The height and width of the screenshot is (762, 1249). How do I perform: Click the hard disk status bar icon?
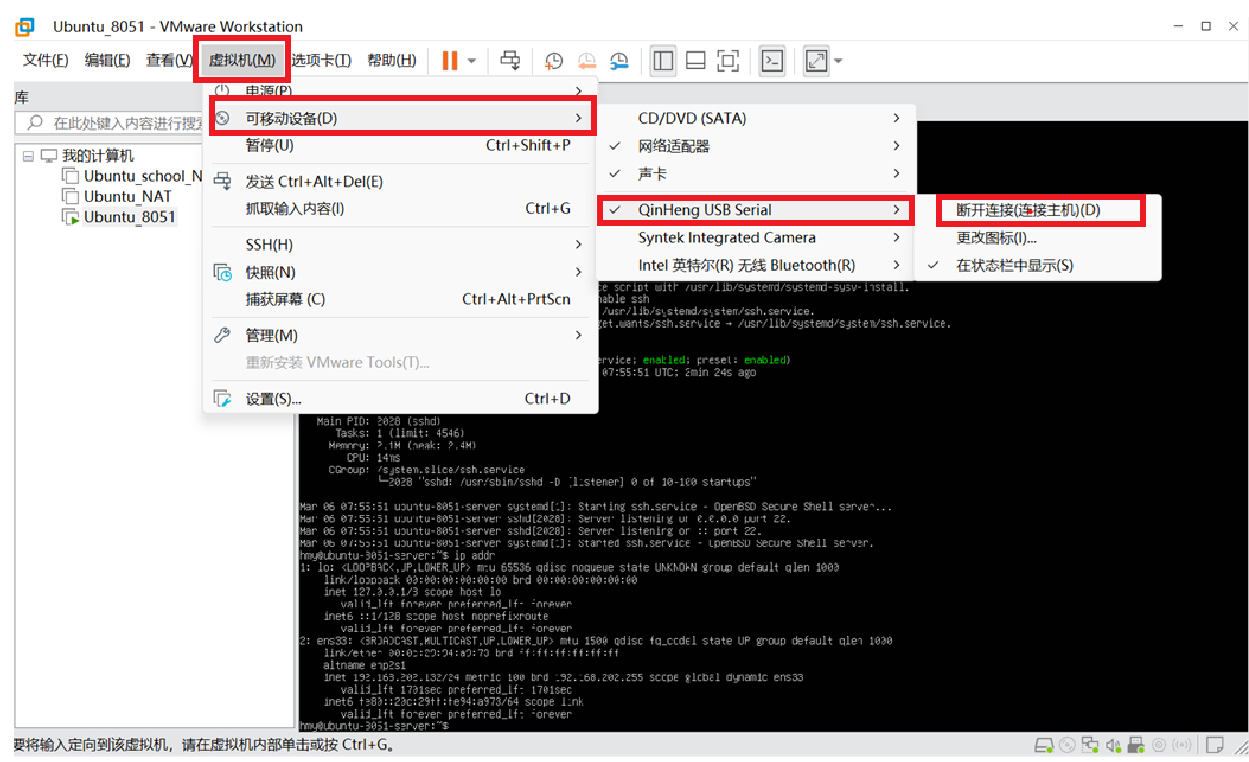(1044, 745)
